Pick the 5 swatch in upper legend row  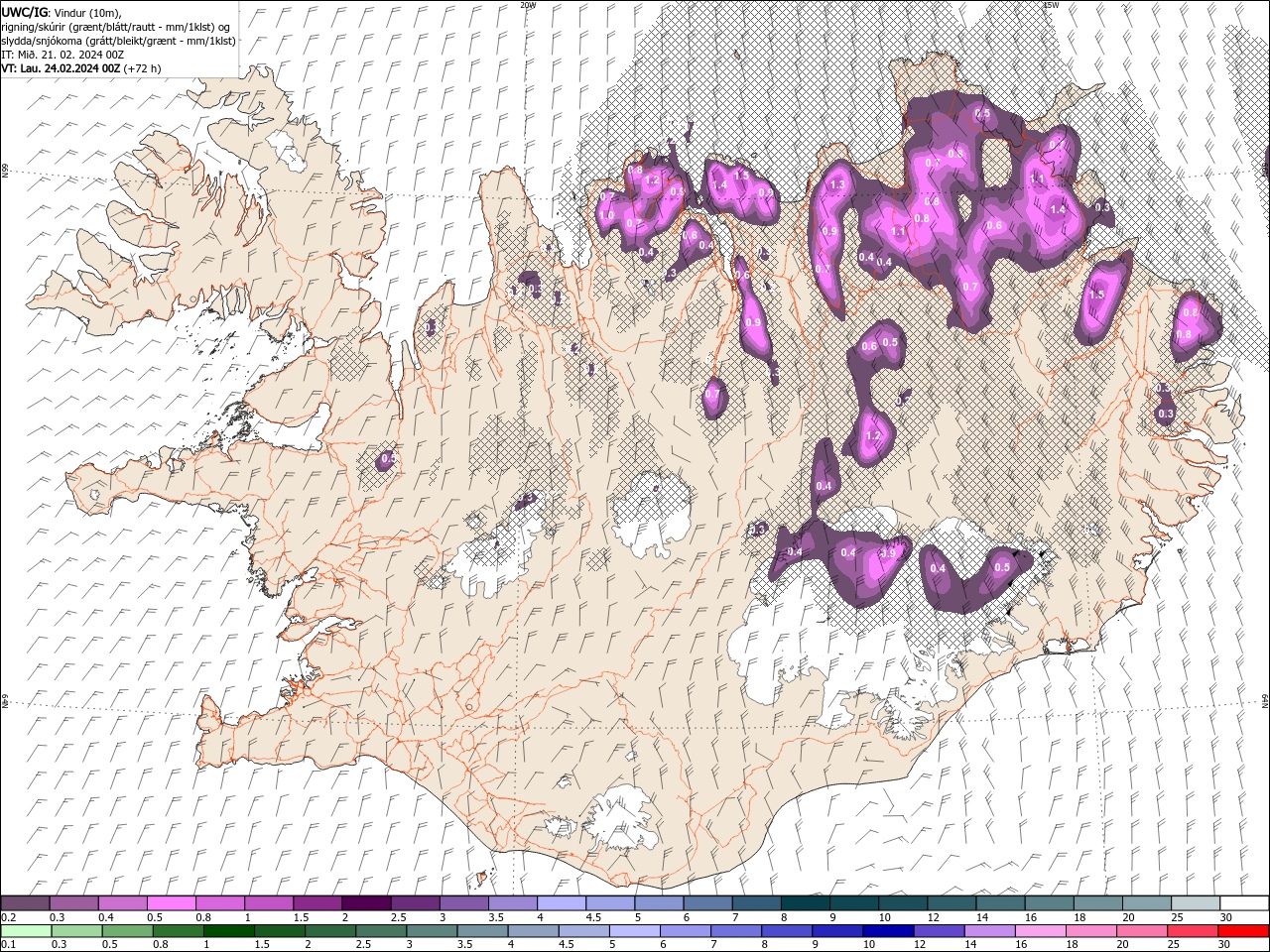click(x=659, y=903)
